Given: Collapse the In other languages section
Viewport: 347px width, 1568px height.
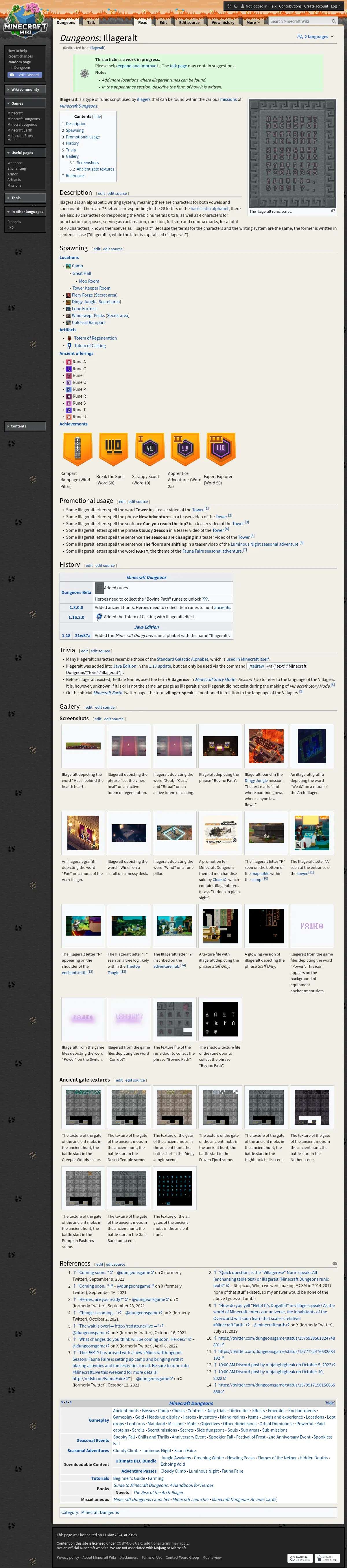Looking at the screenshot, I should click(x=25, y=212).
